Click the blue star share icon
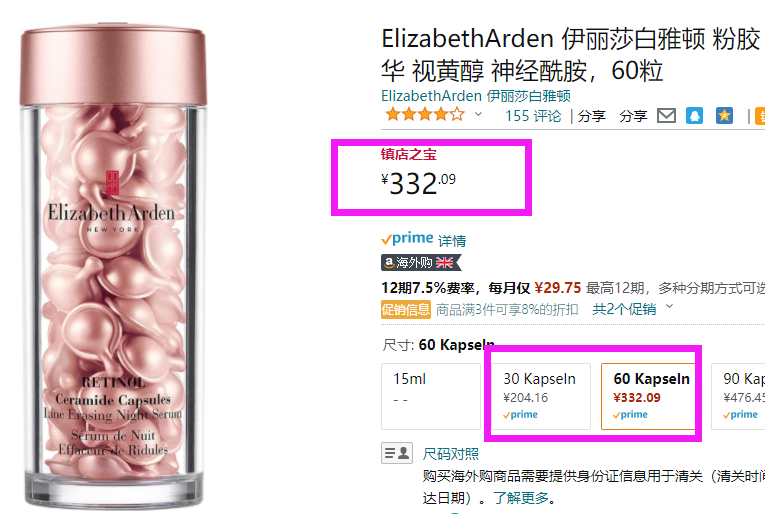Image resolution: width=765 pixels, height=514 pixels. coord(725,116)
